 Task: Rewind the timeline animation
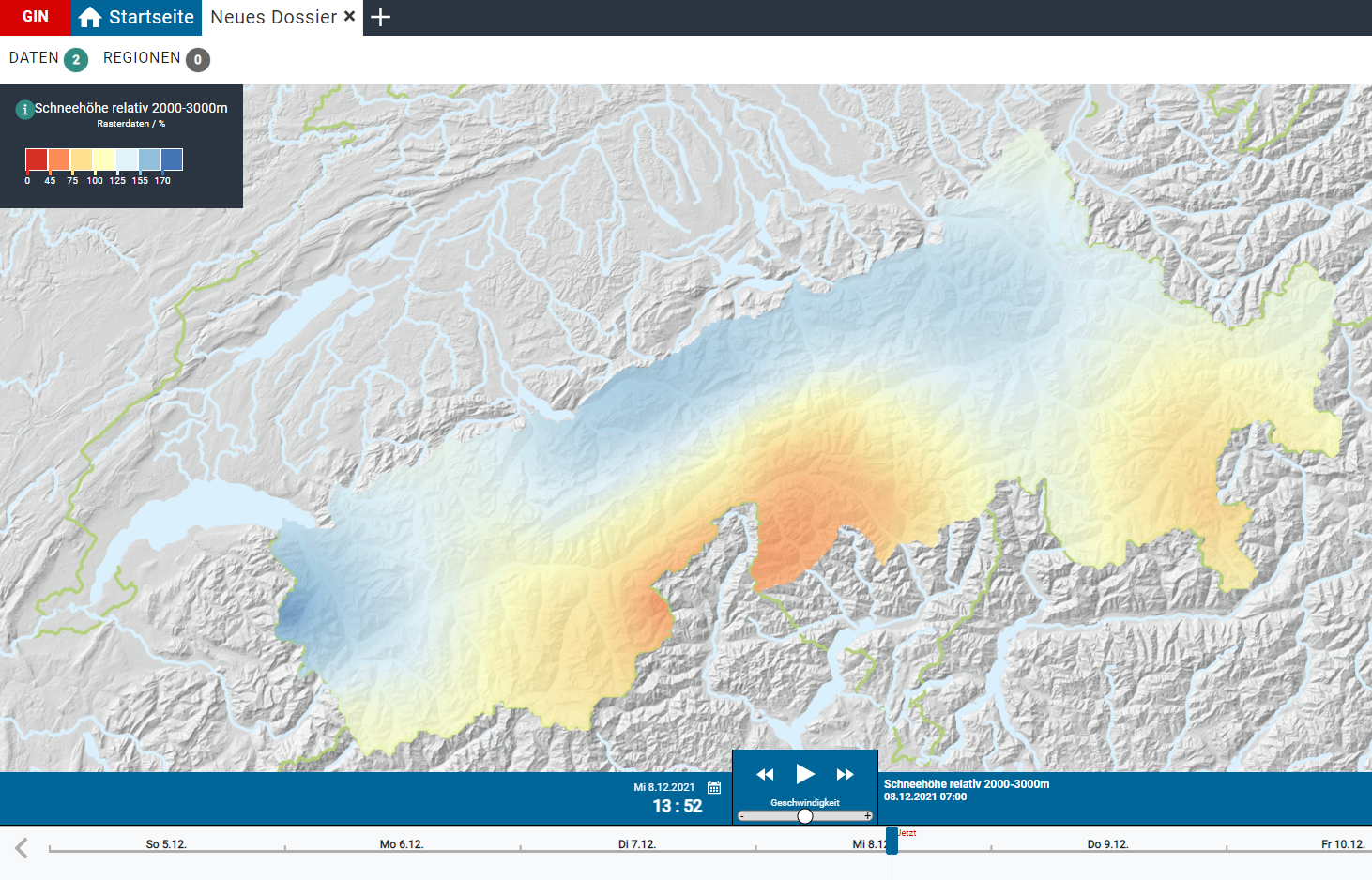[x=765, y=774]
